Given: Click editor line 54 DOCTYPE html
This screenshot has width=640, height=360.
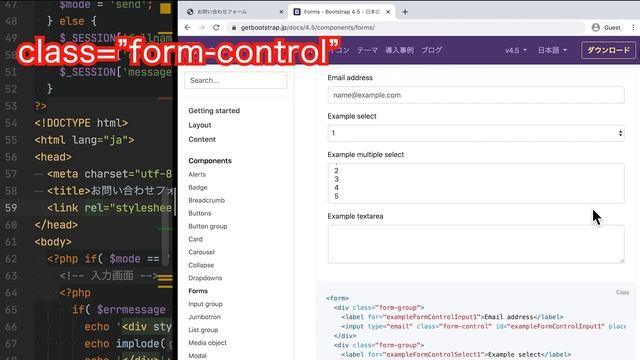Looking at the screenshot, I should [x=81, y=123].
